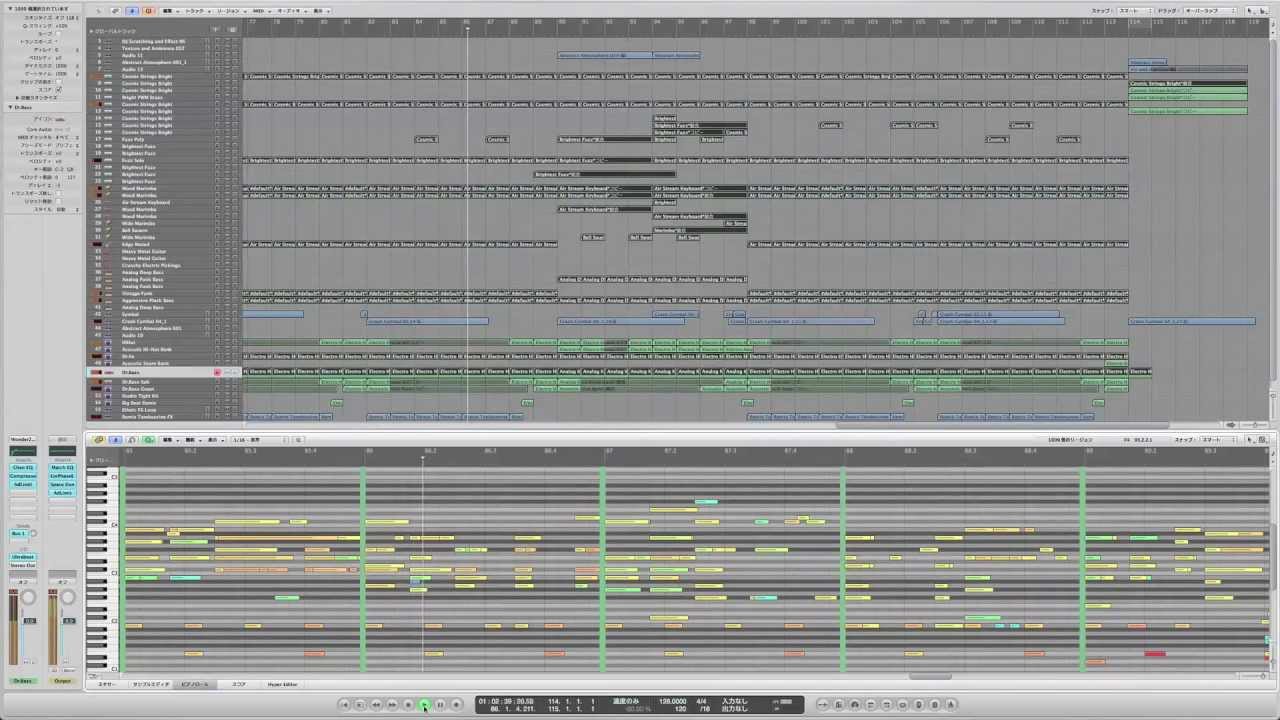This screenshot has height=720, width=1280.
Task: Open the piano roll スナップ: スマート dropdown
Action: [1216, 439]
